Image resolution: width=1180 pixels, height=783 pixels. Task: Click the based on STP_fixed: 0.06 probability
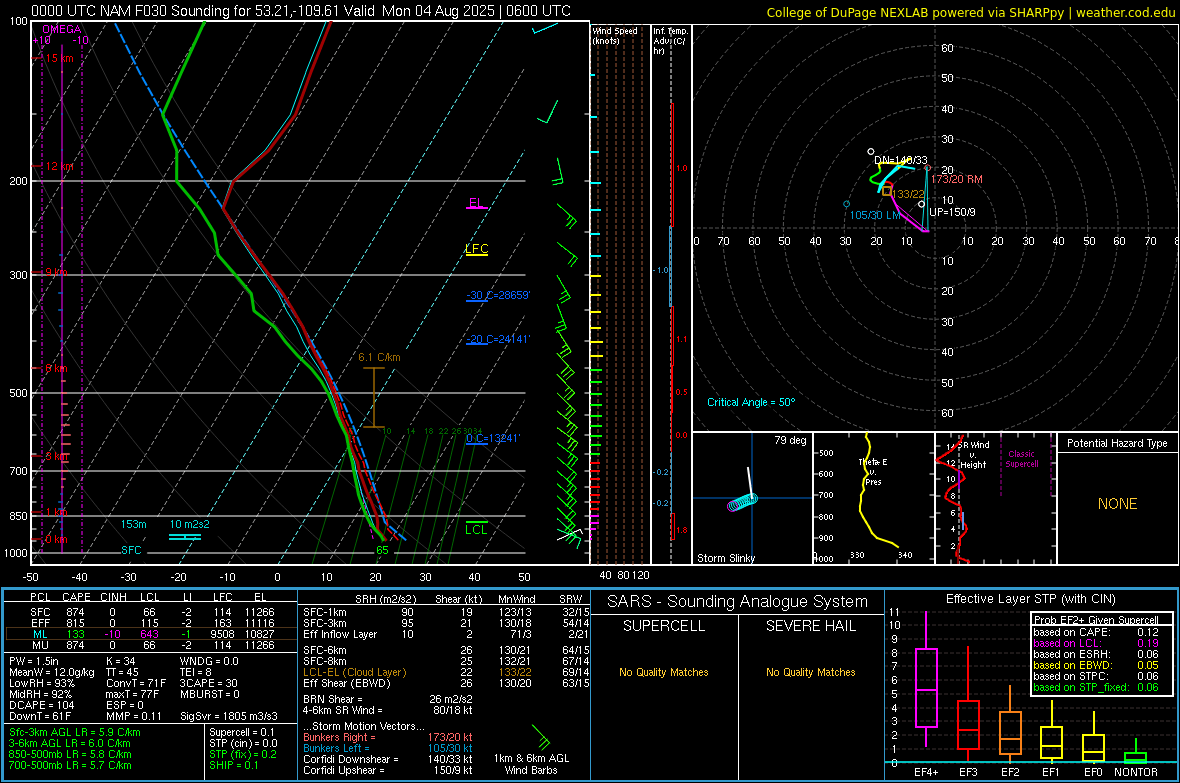1096,687
